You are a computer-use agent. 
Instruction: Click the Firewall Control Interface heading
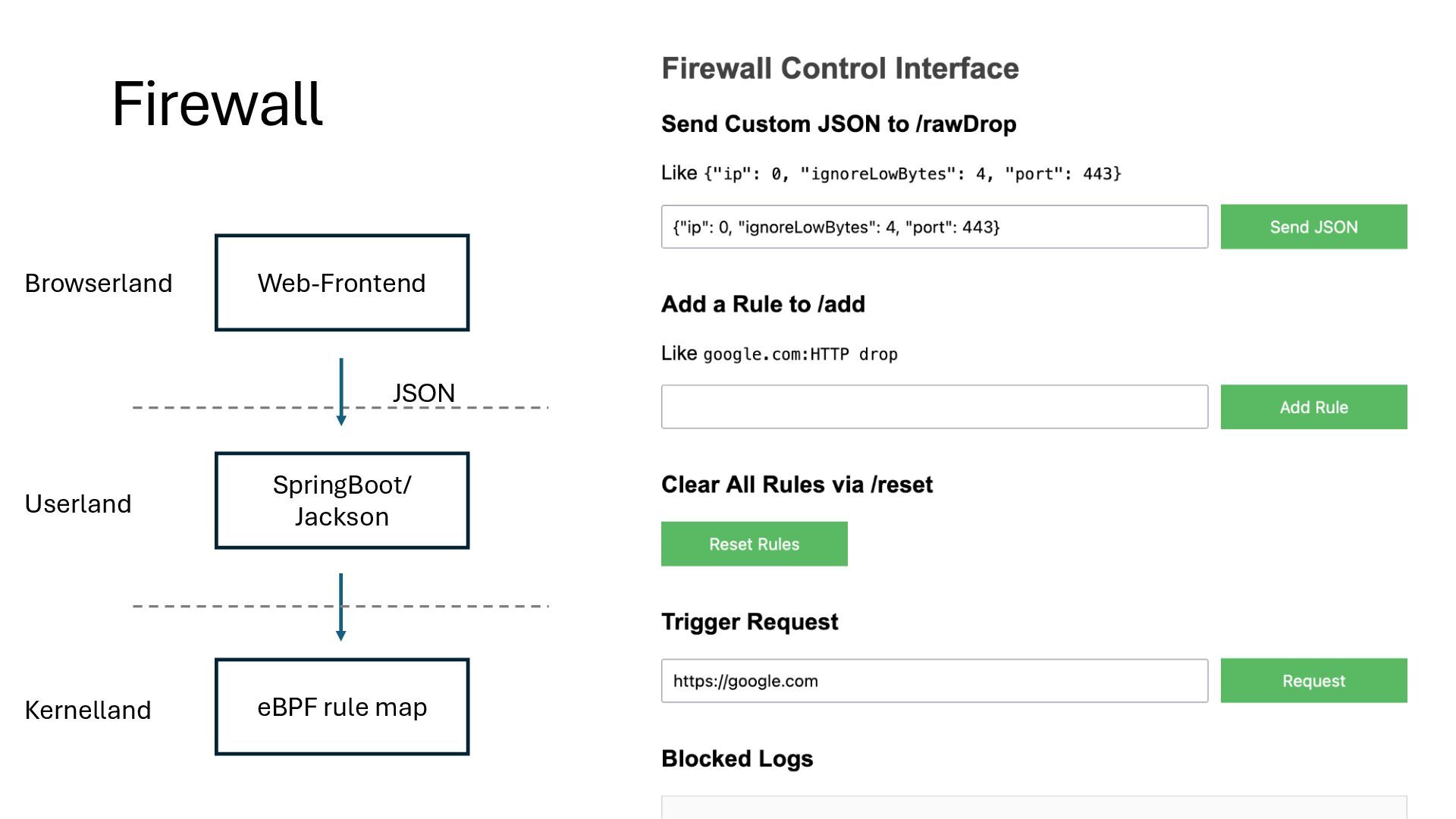[x=839, y=68]
